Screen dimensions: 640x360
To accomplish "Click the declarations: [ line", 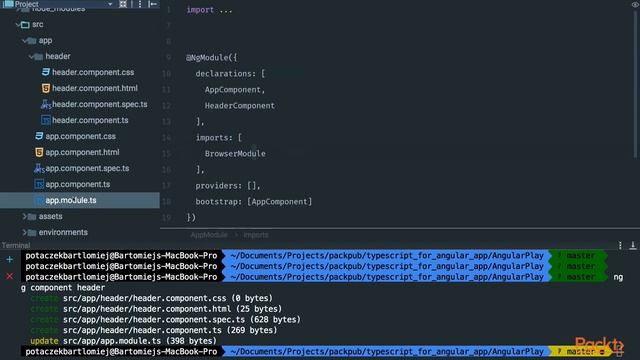I will tap(230, 74).
